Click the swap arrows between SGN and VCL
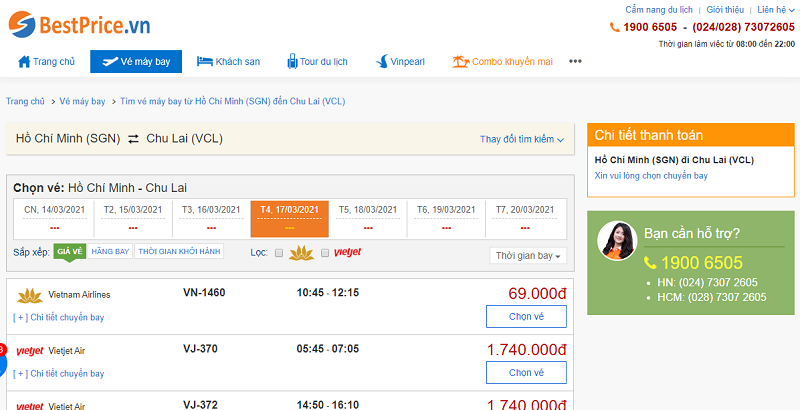800x410 pixels. (x=133, y=139)
